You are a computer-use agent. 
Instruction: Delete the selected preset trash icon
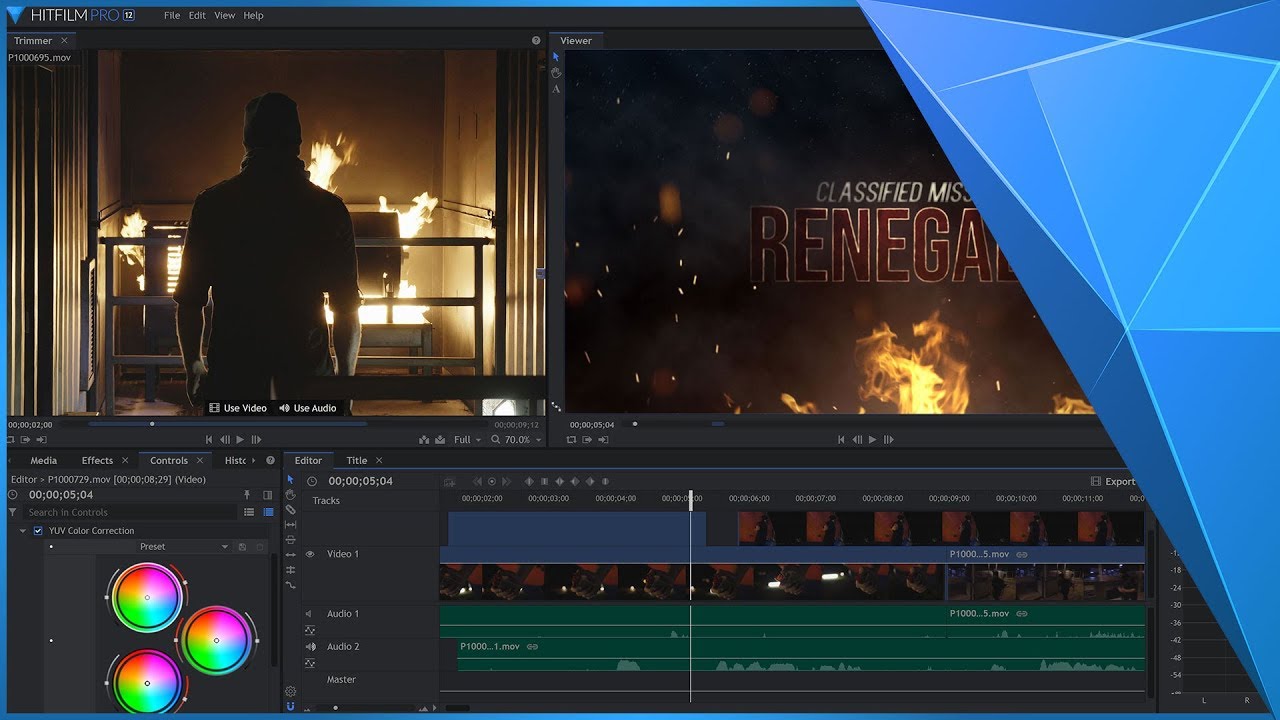point(260,547)
